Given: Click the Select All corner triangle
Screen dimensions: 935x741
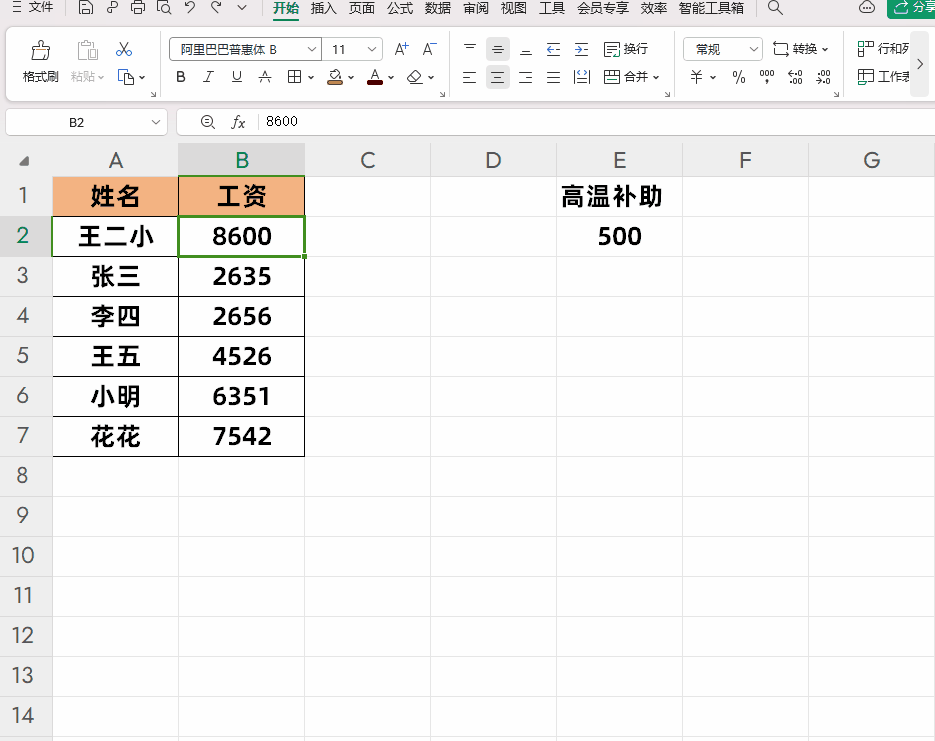Looking at the screenshot, I should pyautogui.click(x=24, y=161).
